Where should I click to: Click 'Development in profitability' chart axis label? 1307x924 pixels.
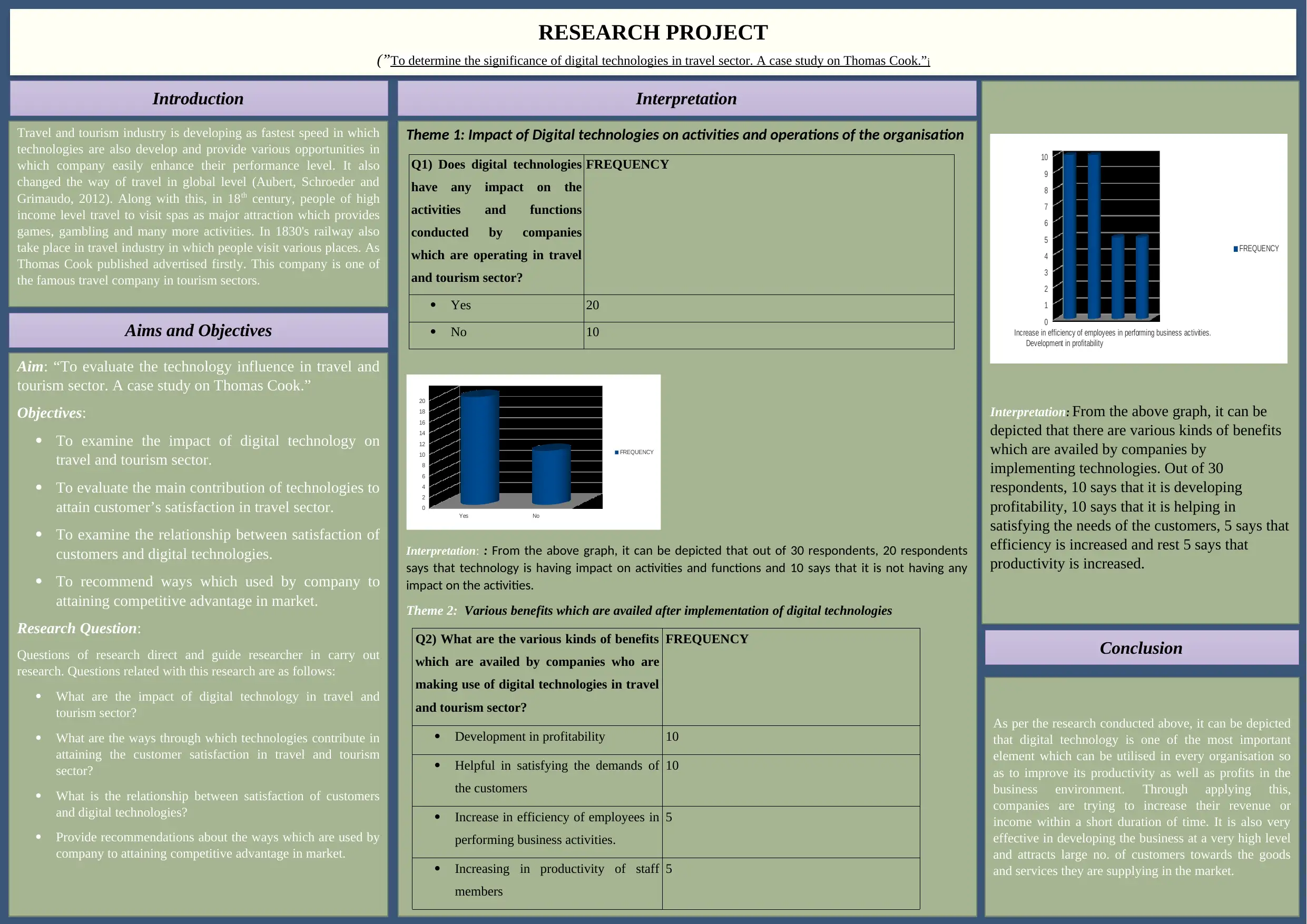[x=1064, y=343]
